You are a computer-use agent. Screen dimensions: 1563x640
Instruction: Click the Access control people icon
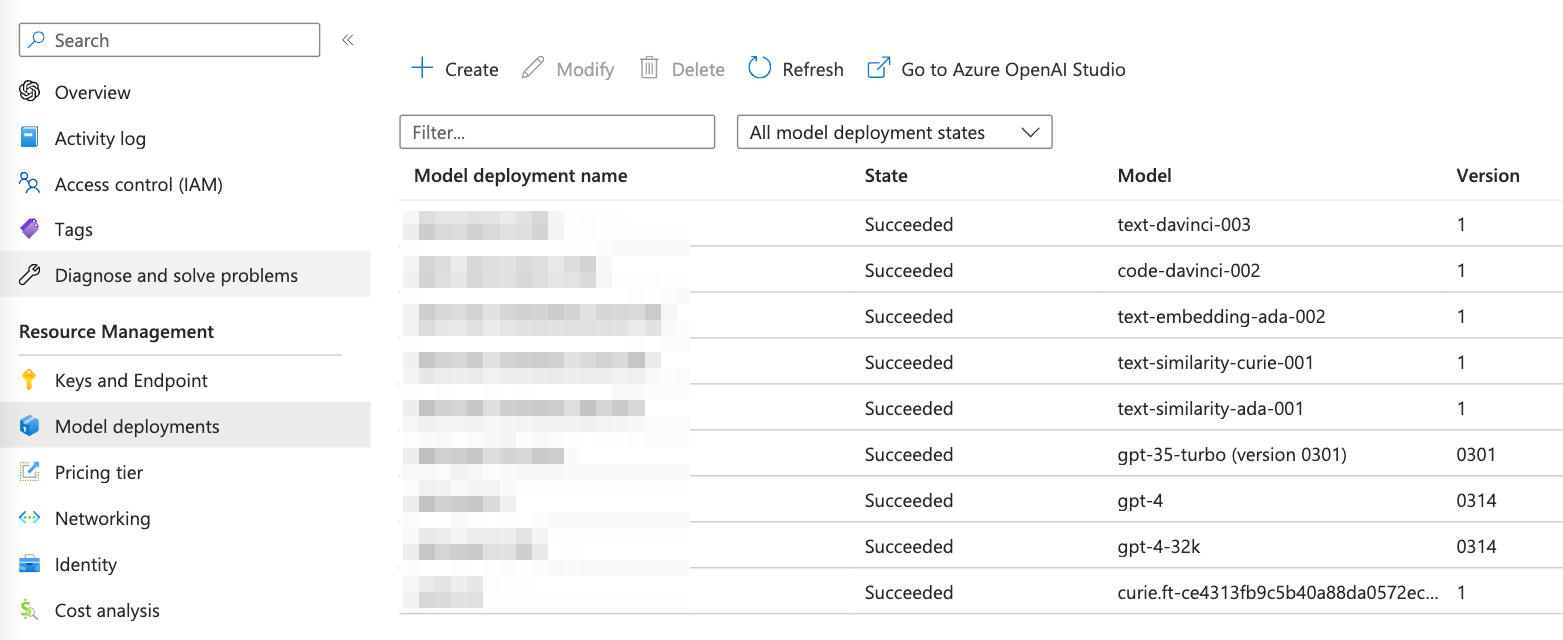(x=30, y=184)
